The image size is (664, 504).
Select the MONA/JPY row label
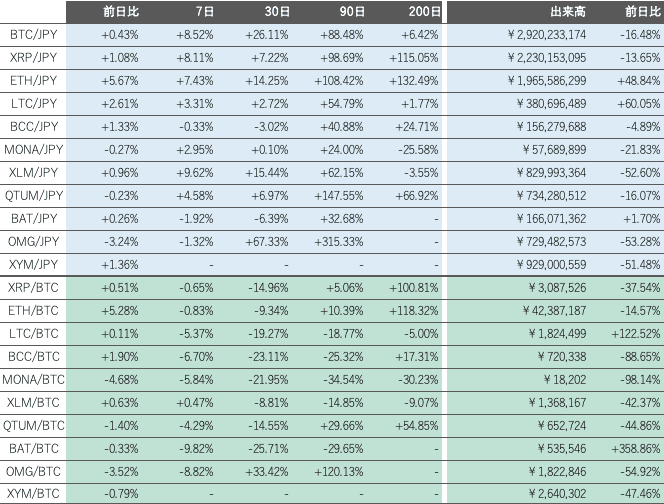click(33, 149)
